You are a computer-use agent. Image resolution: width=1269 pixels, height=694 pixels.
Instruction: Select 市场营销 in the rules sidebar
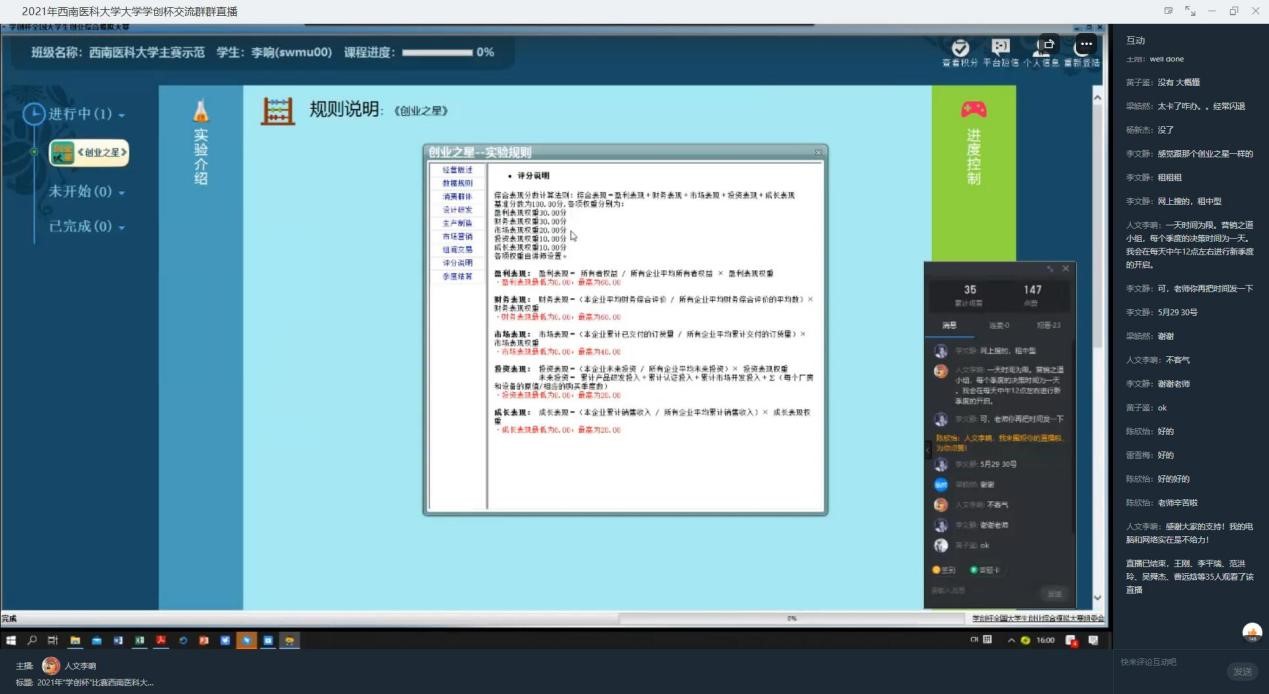point(457,236)
